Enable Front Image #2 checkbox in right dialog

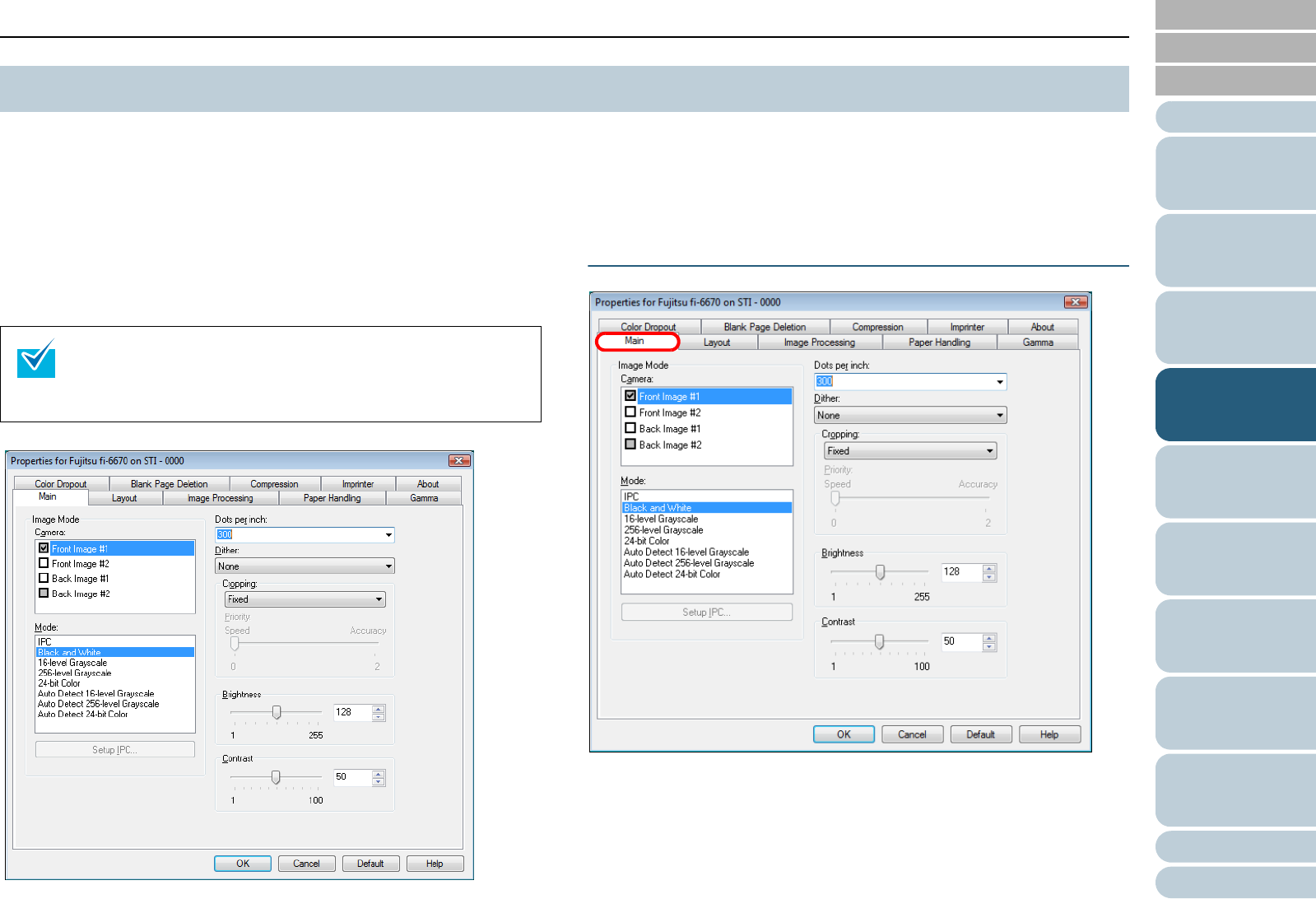tap(630, 412)
